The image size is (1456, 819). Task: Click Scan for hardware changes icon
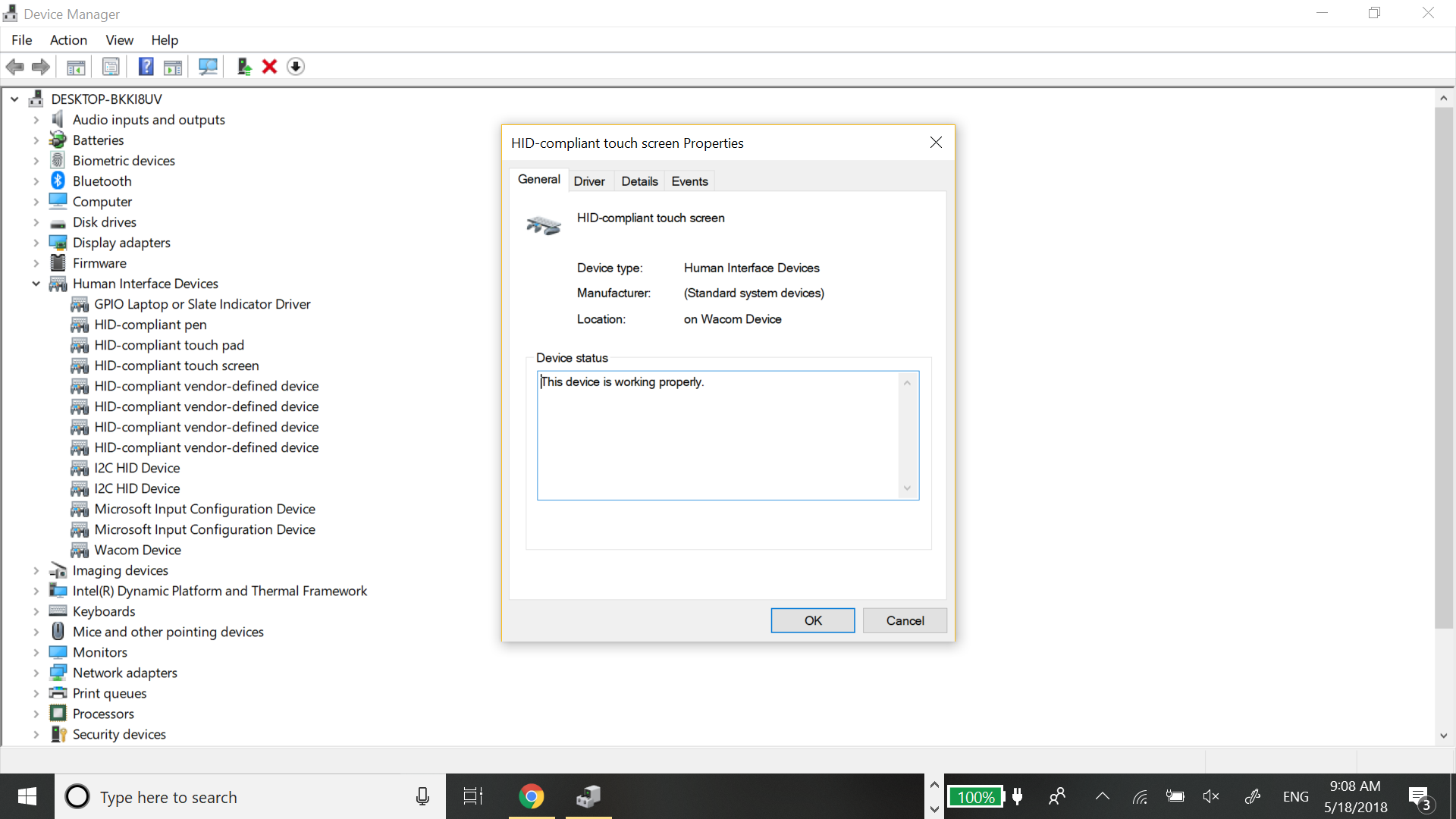pyautogui.click(x=208, y=67)
